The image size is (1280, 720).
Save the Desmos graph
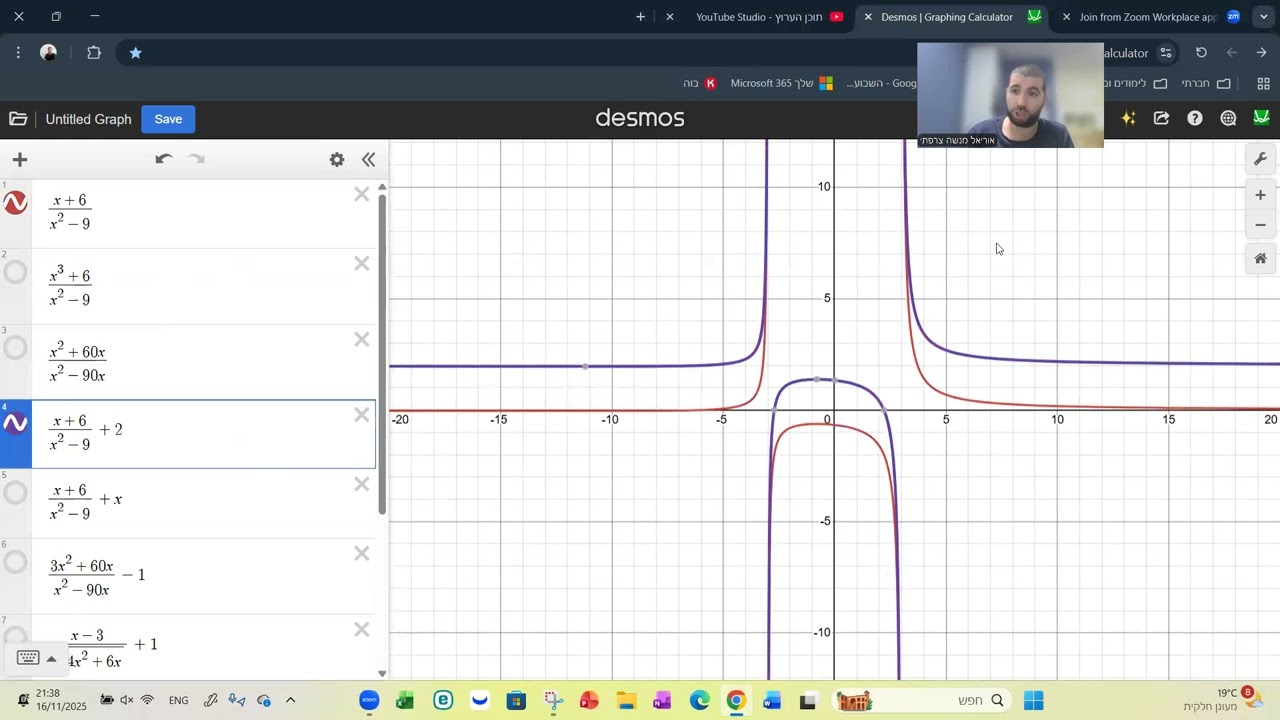point(168,119)
